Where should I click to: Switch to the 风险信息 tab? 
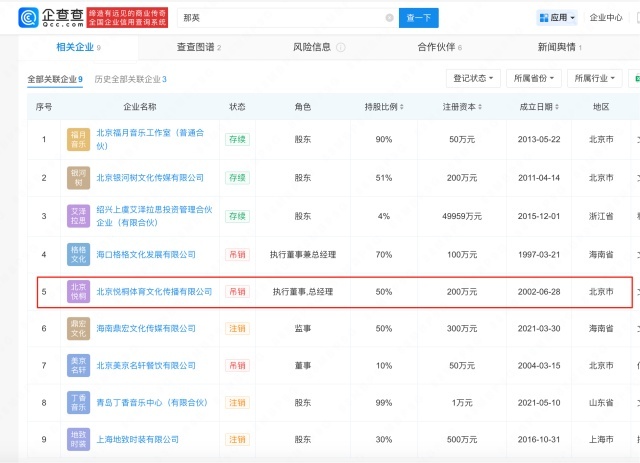312,47
